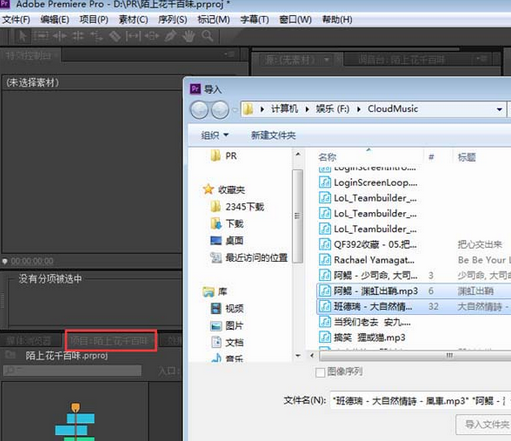Select the Track Select tool
This screenshot has height=441, width=511.
click(x=41, y=36)
